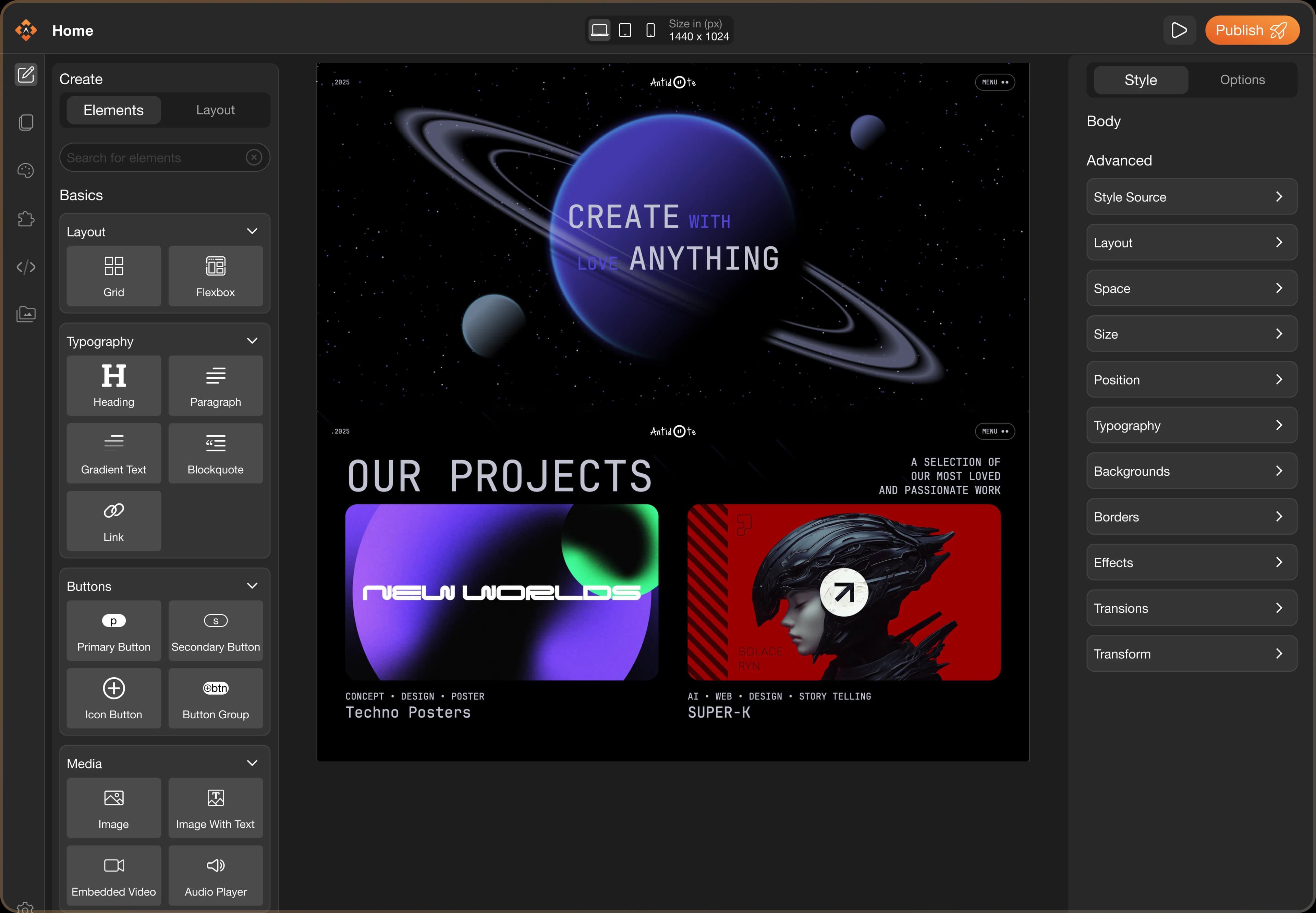Switch to the Layout tab

[x=215, y=110]
